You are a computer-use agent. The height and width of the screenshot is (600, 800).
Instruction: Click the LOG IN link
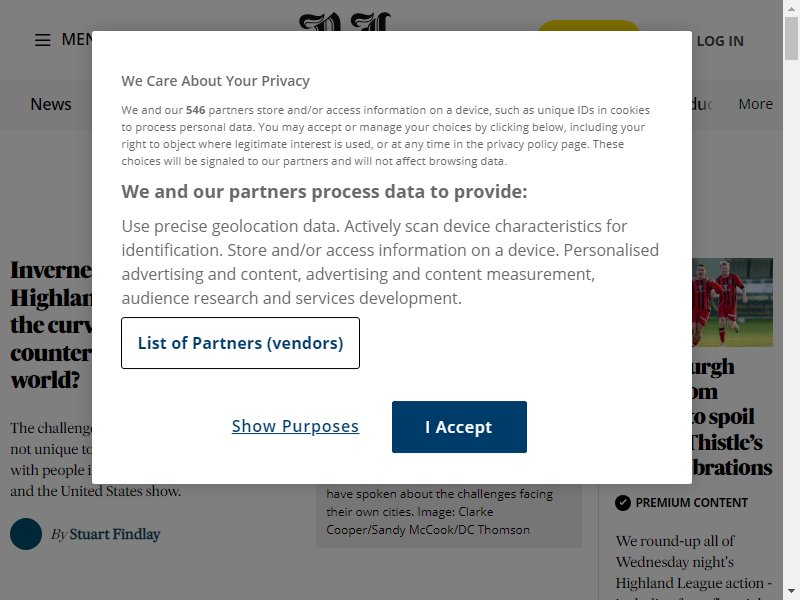[x=720, y=41]
